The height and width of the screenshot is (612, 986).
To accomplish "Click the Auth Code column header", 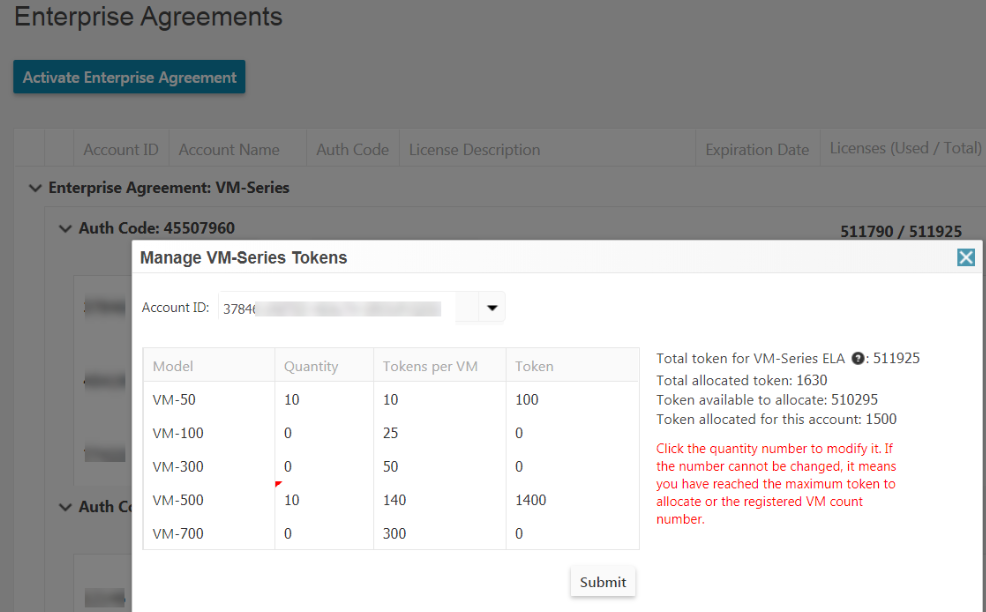I will 352,150.
